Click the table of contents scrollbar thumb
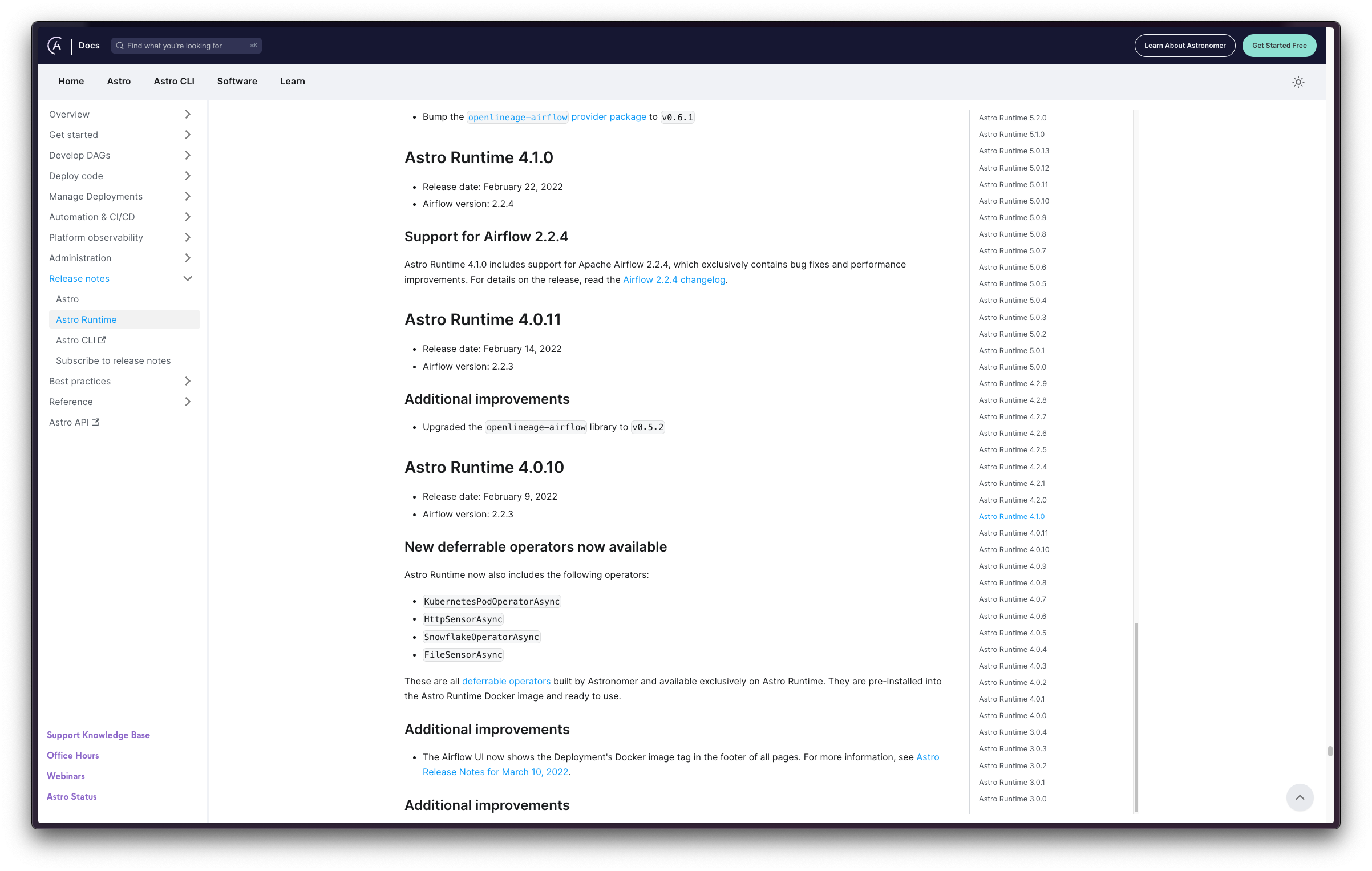 tap(1136, 716)
